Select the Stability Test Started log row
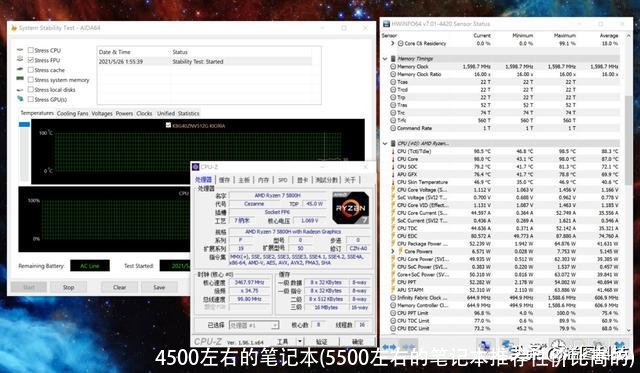The width and height of the screenshot is (640, 373). click(204, 62)
